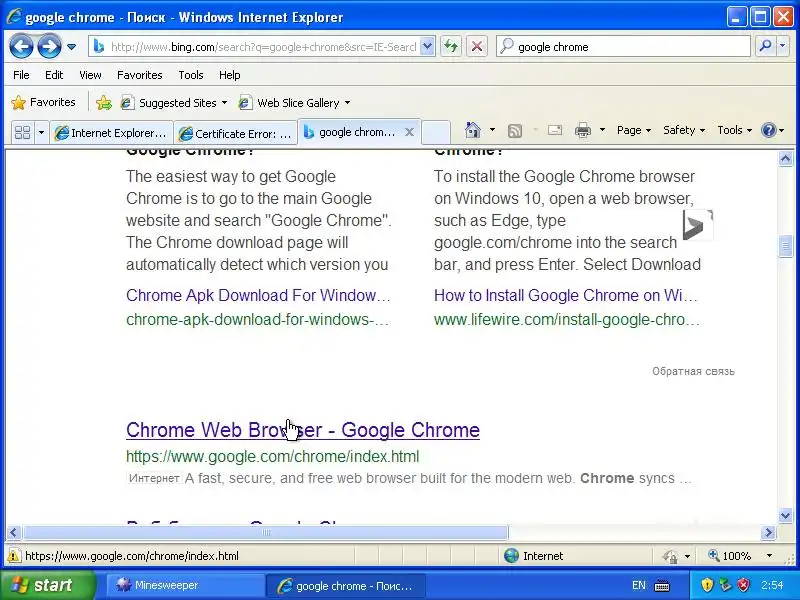The width and height of the screenshot is (800, 600).
Task: Open Chrome Apk Download For Windows link
Action: (x=258, y=295)
